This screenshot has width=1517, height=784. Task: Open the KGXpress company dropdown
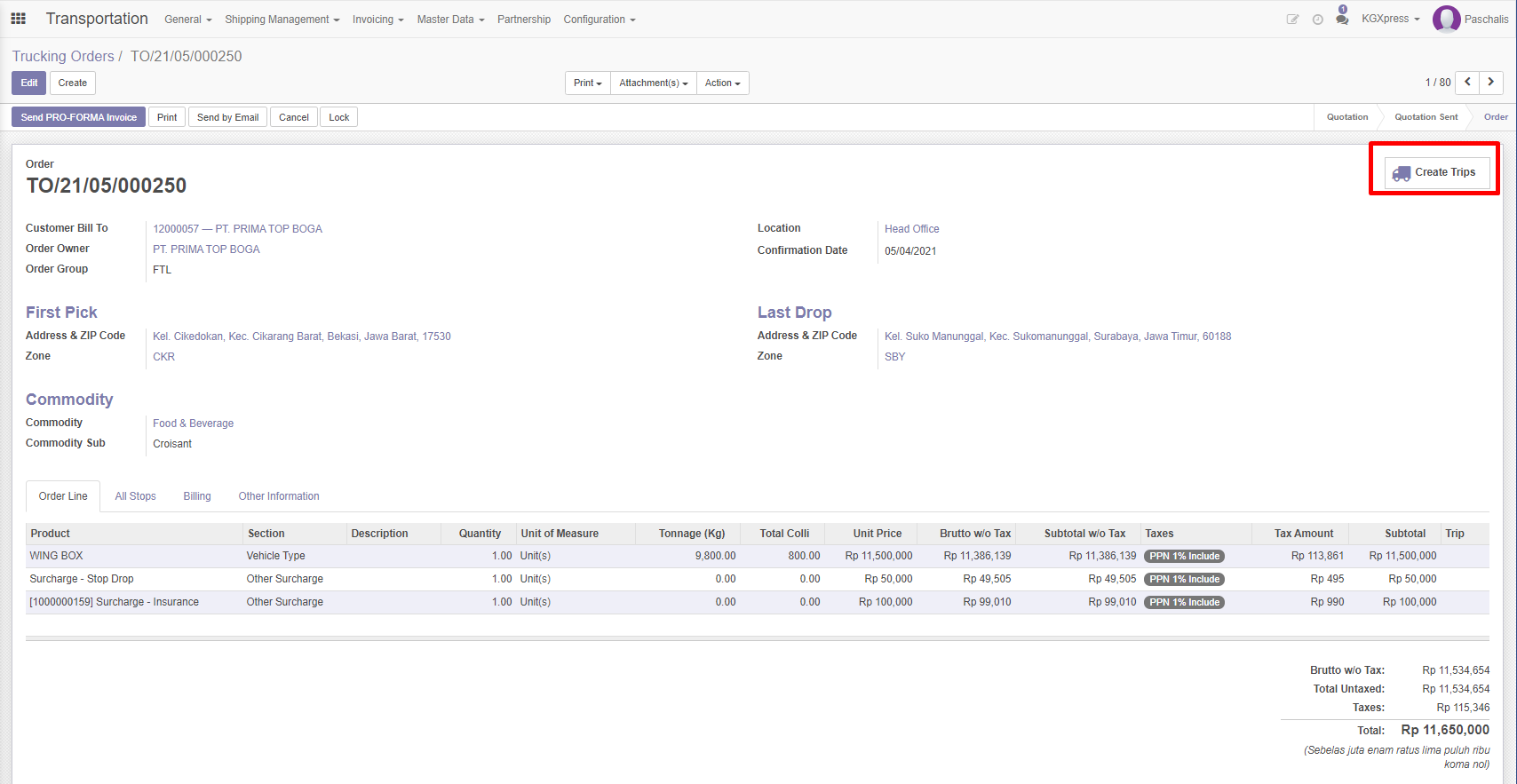click(x=1390, y=19)
